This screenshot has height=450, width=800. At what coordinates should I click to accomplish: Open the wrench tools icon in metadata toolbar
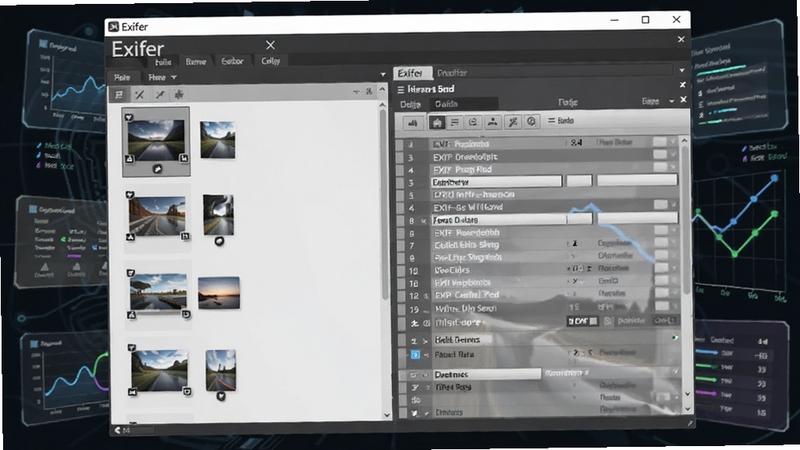[x=513, y=122]
